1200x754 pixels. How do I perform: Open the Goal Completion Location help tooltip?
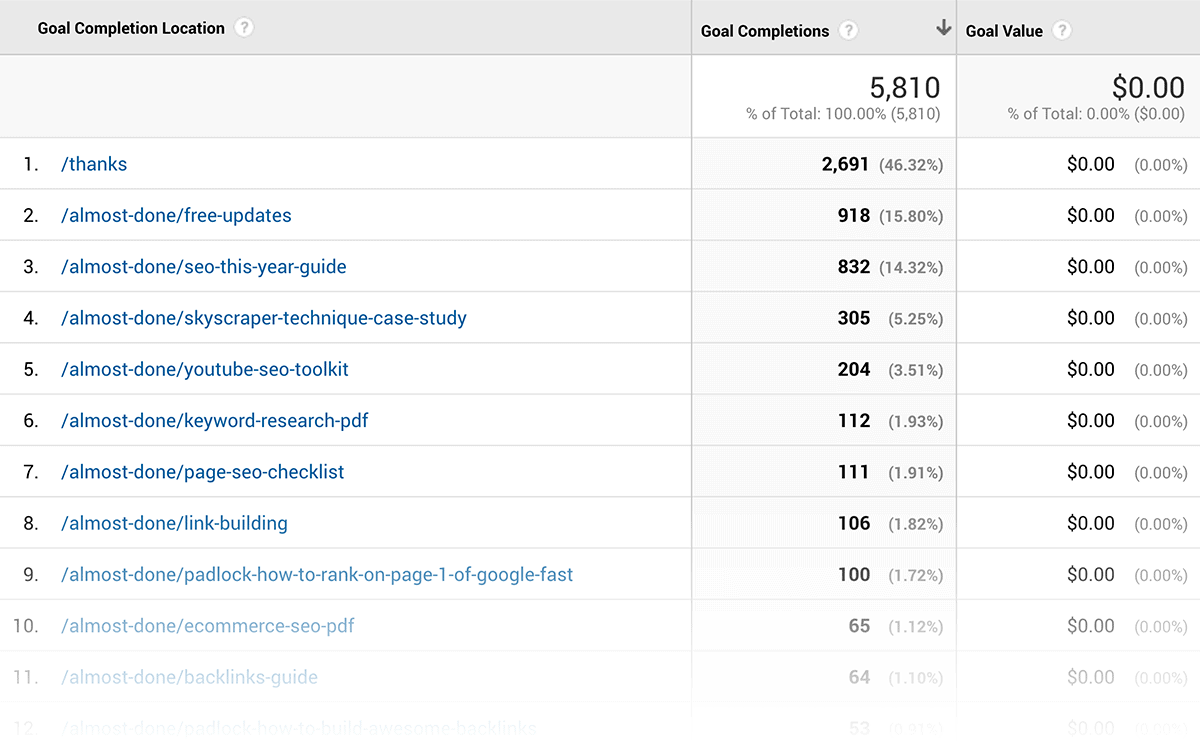tap(245, 28)
